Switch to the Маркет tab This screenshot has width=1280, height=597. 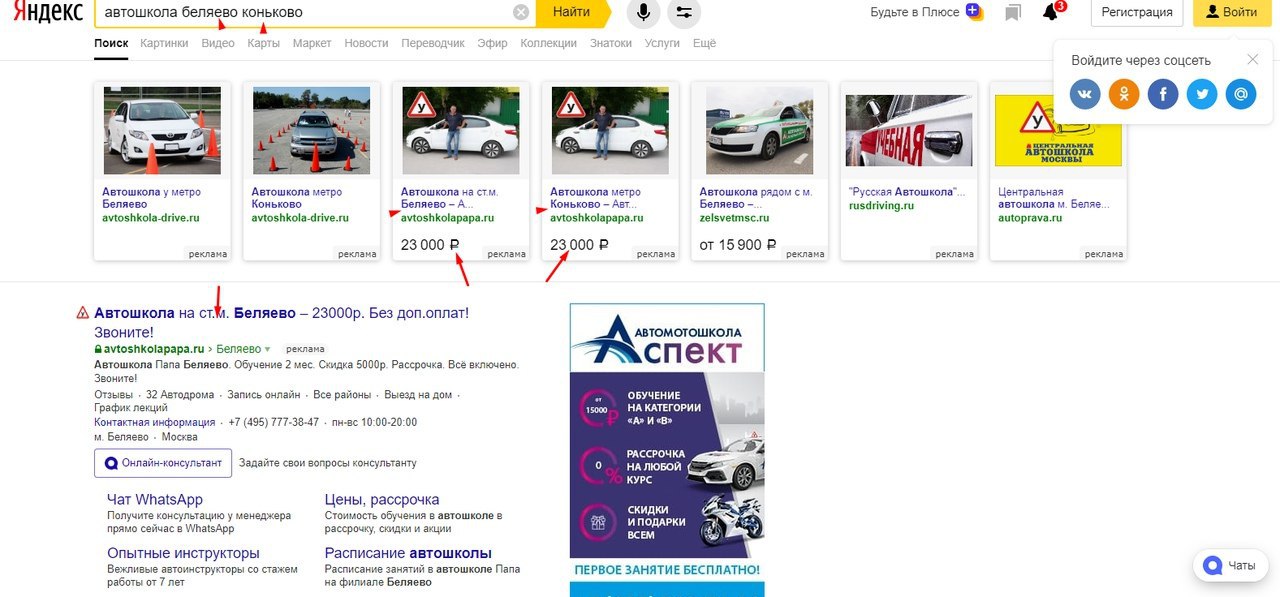pyautogui.click(x=312, y=43)
